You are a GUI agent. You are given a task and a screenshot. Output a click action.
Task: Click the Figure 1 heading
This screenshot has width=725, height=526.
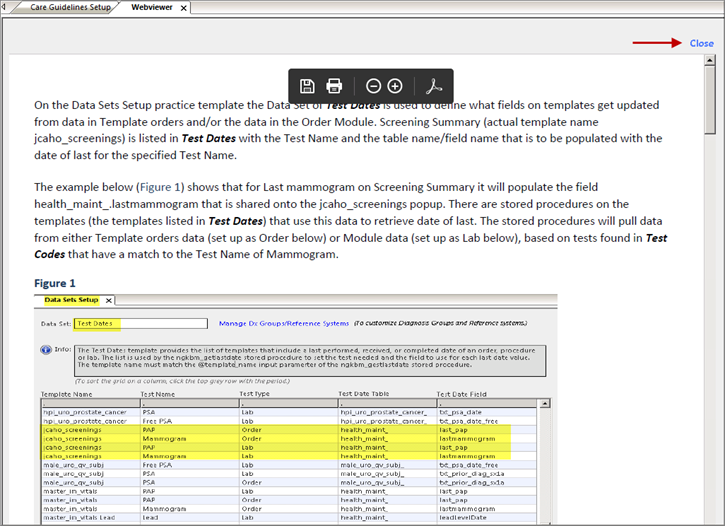click(x=55, y=283)
